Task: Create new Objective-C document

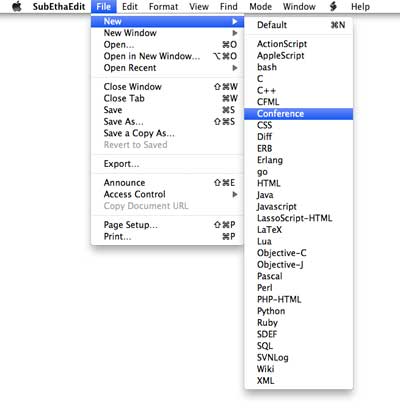Action: pyautogui.click(x=298, y=253)
